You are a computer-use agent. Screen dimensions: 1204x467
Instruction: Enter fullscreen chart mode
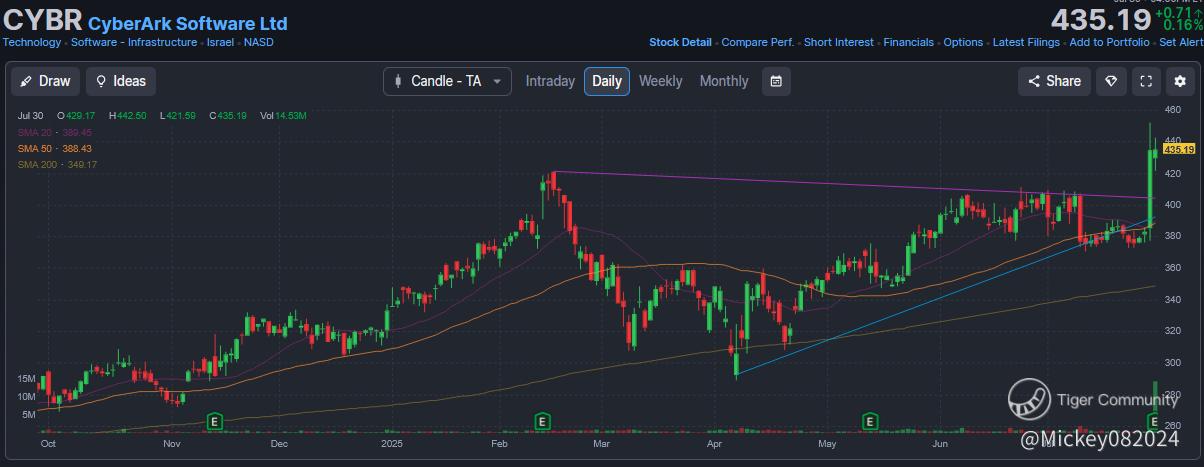[x=1147, y=81]
